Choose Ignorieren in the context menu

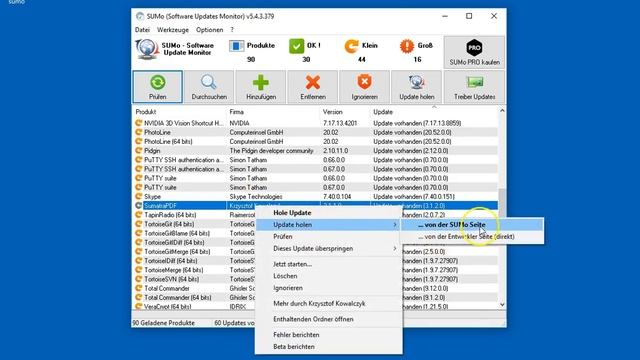point(329,288)
